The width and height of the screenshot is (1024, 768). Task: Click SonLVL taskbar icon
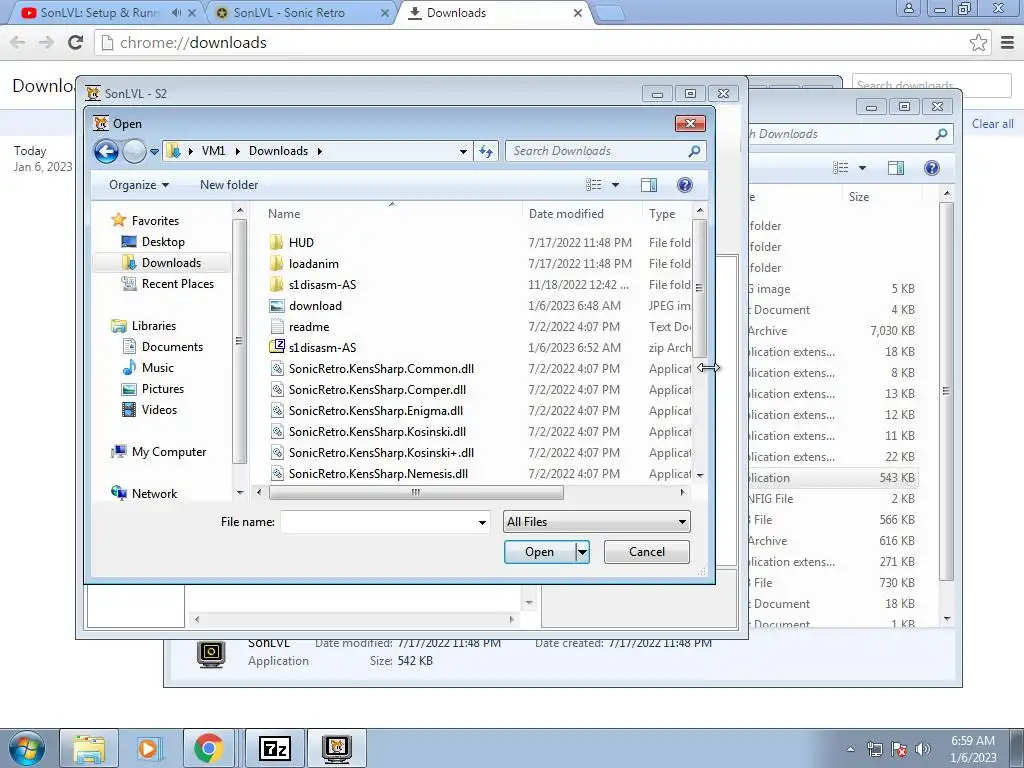(x=337, y=748)
